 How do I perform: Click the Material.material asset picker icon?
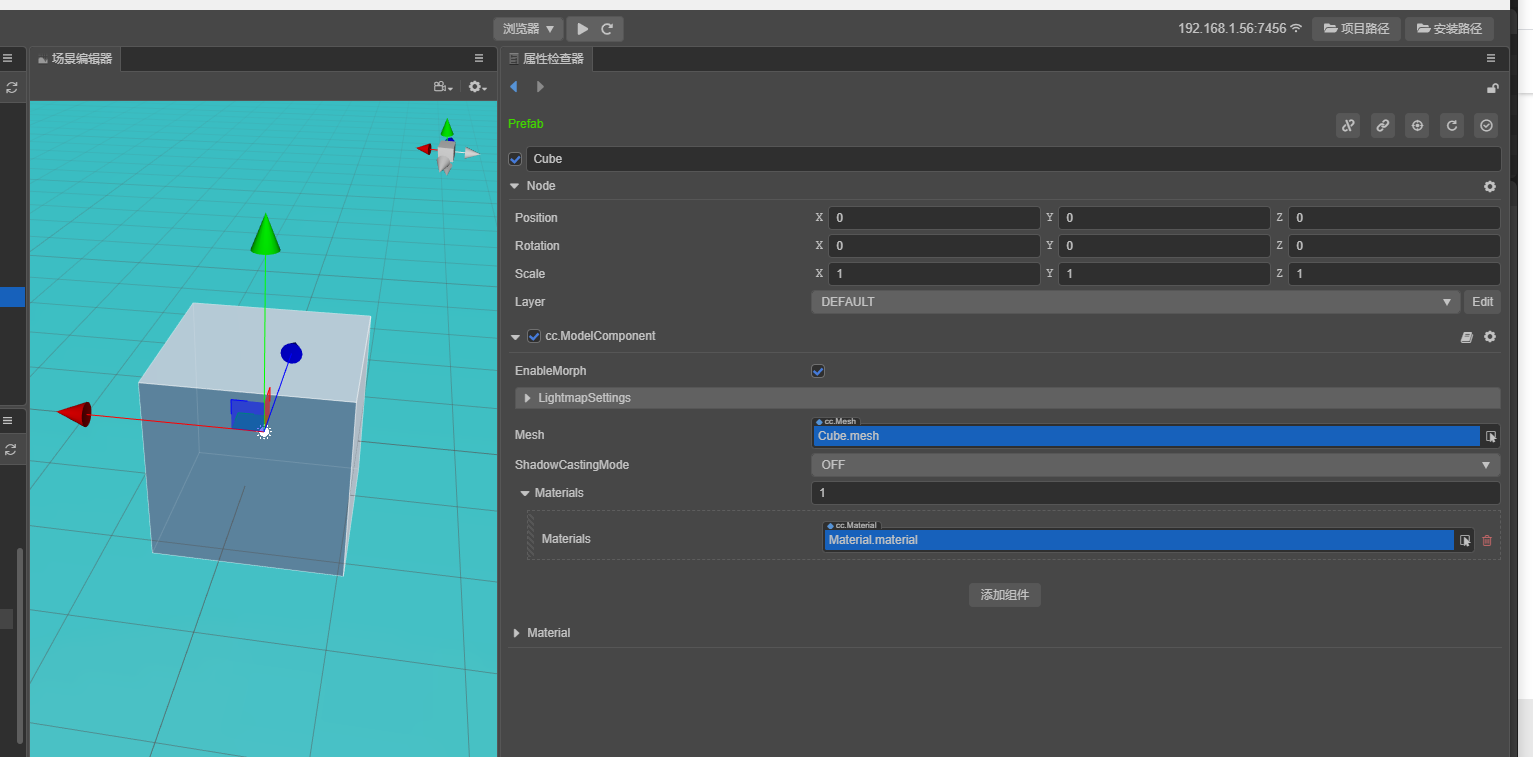click(x=1465, y=540)
